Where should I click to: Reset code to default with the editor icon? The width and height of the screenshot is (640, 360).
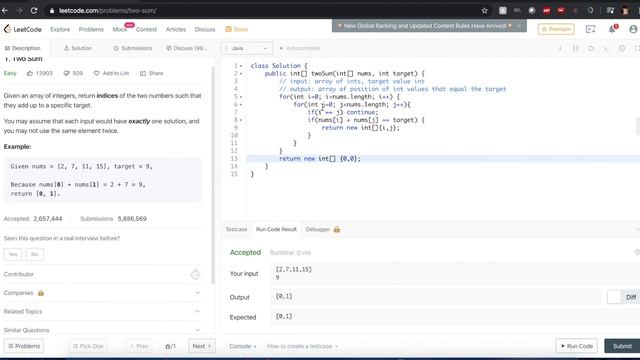591,48
